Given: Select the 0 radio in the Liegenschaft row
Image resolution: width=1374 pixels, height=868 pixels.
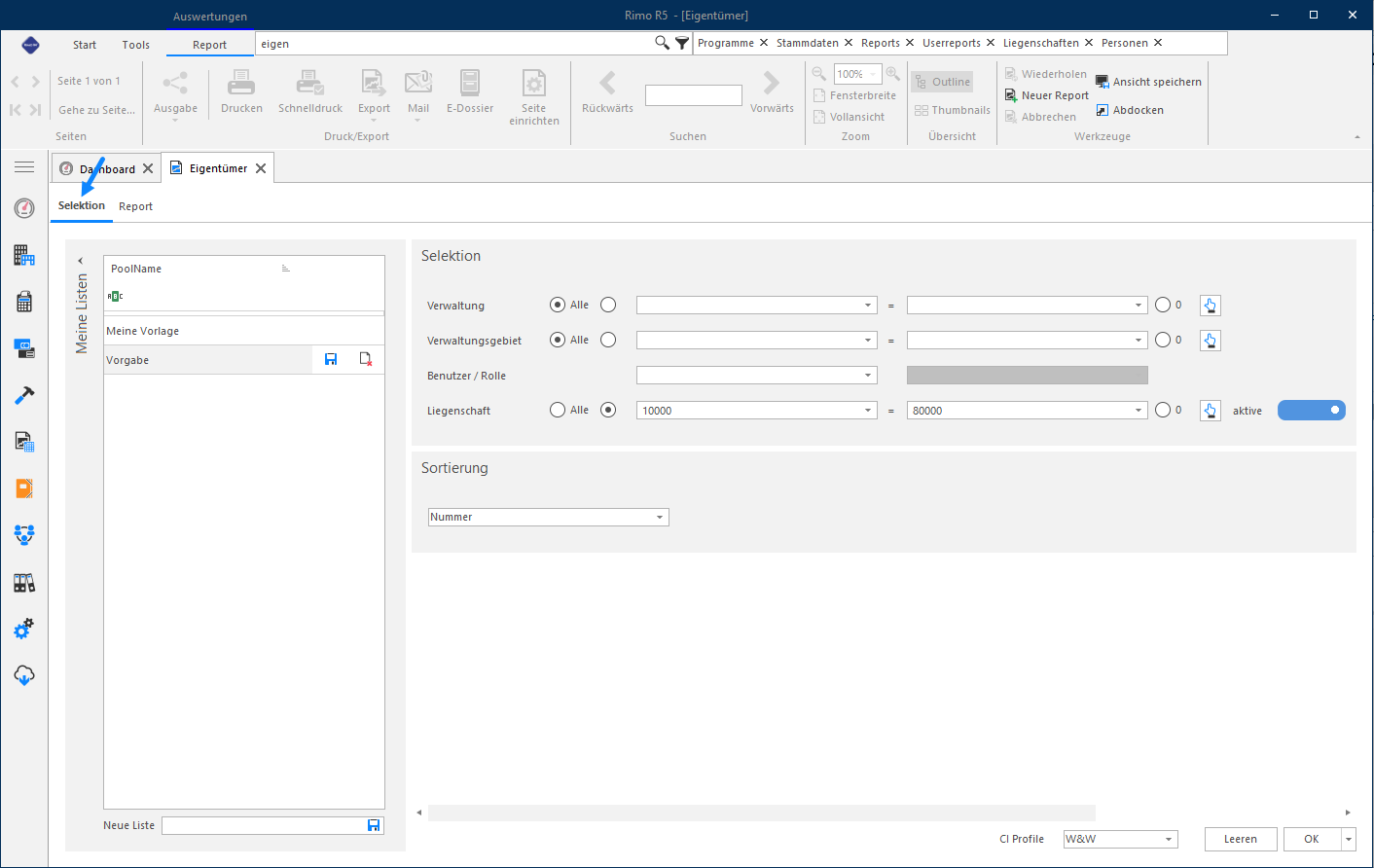Looking at the screenshot, I should [1163, 410].
